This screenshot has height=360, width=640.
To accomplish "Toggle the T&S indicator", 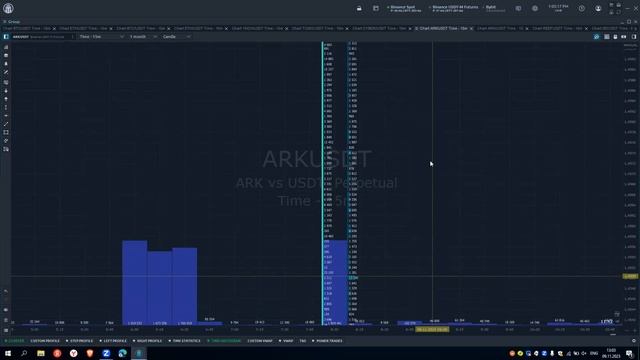I will (x=302, y=341).
